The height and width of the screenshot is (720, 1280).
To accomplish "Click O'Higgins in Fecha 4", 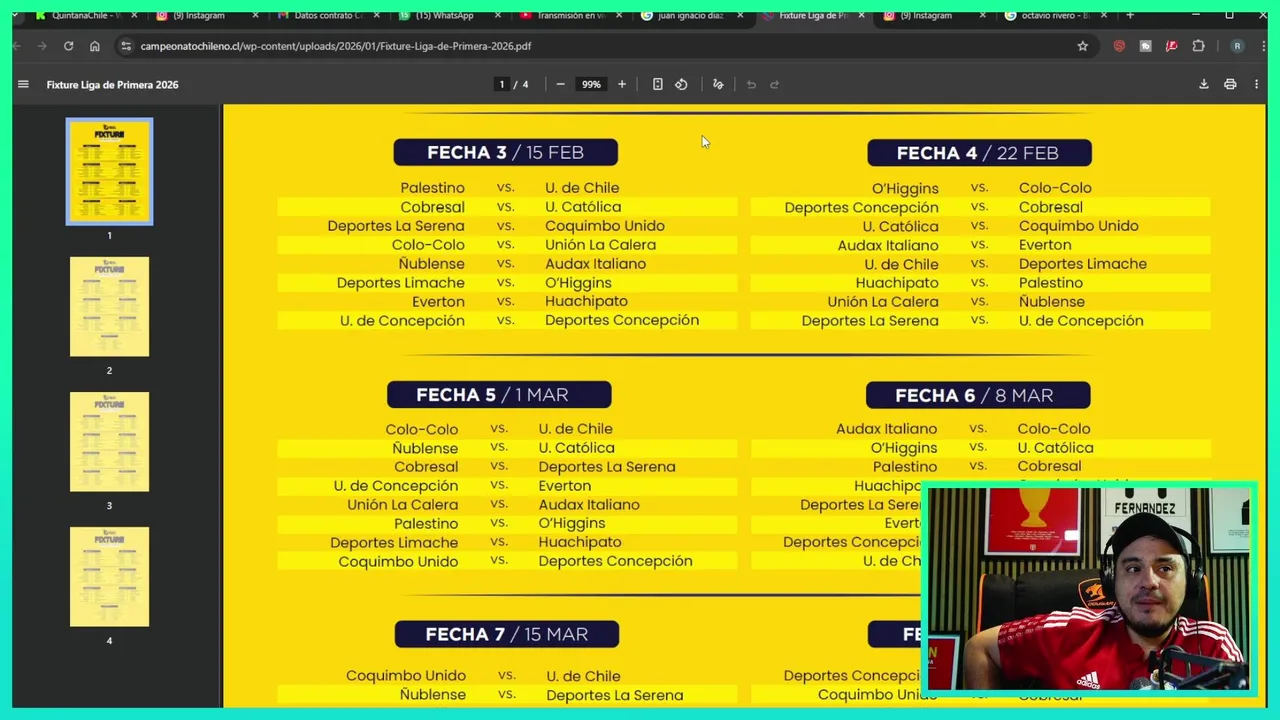I will tap(905, 188).
